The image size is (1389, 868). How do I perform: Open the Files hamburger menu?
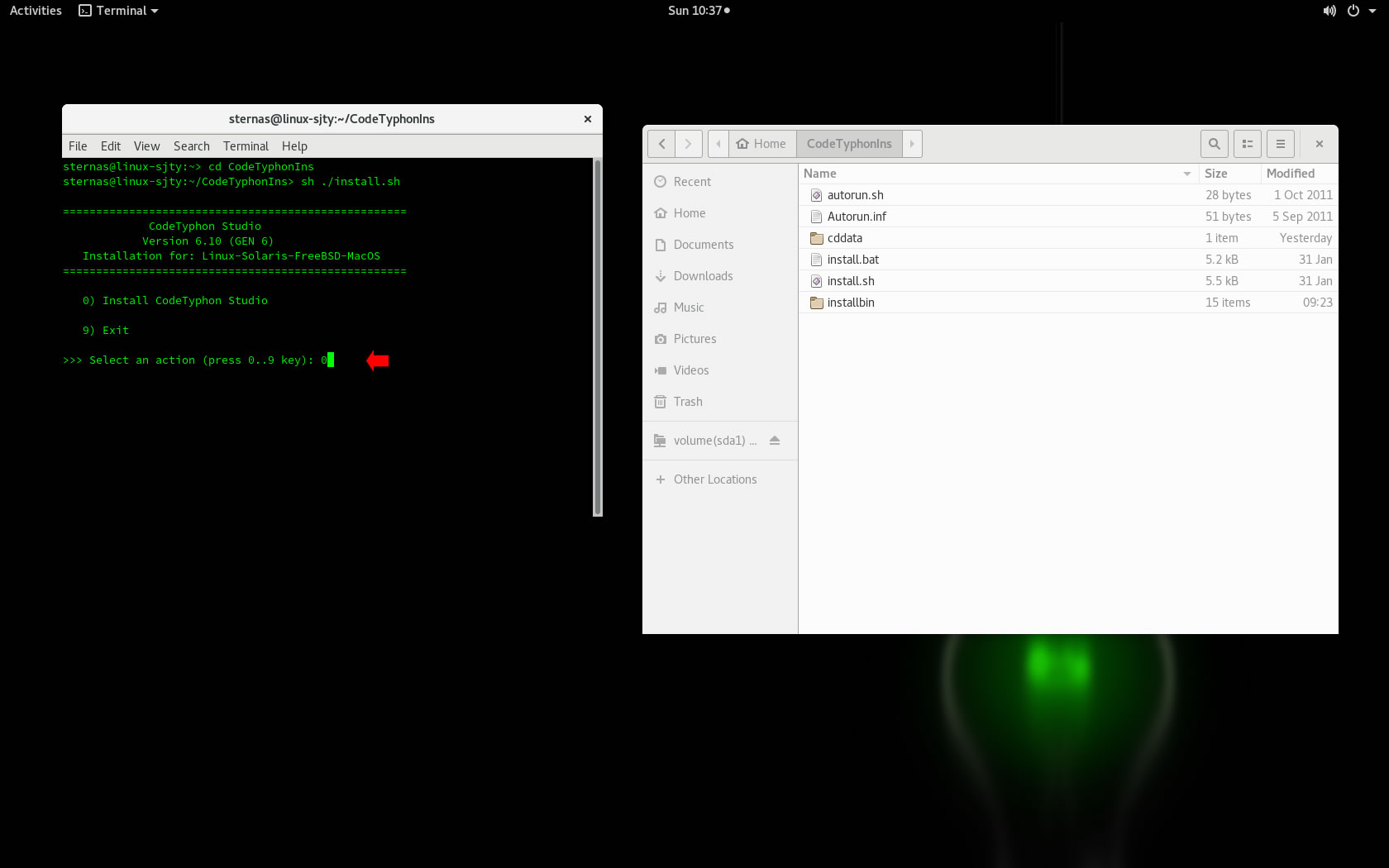click(x=1280, y=144)
